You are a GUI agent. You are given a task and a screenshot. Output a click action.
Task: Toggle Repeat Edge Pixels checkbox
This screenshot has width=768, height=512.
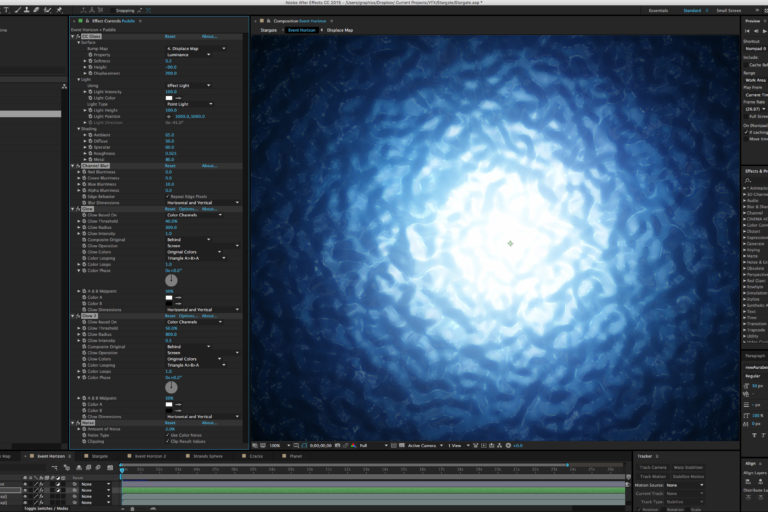click(x=168, y=196)
